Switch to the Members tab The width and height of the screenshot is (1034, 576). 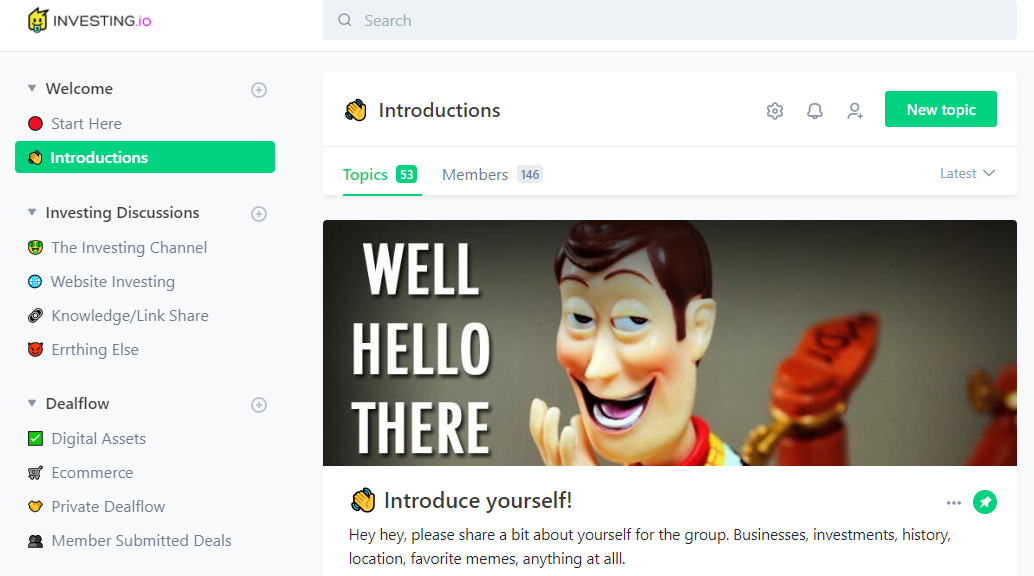pyautogui.click(x=475, y=174)
